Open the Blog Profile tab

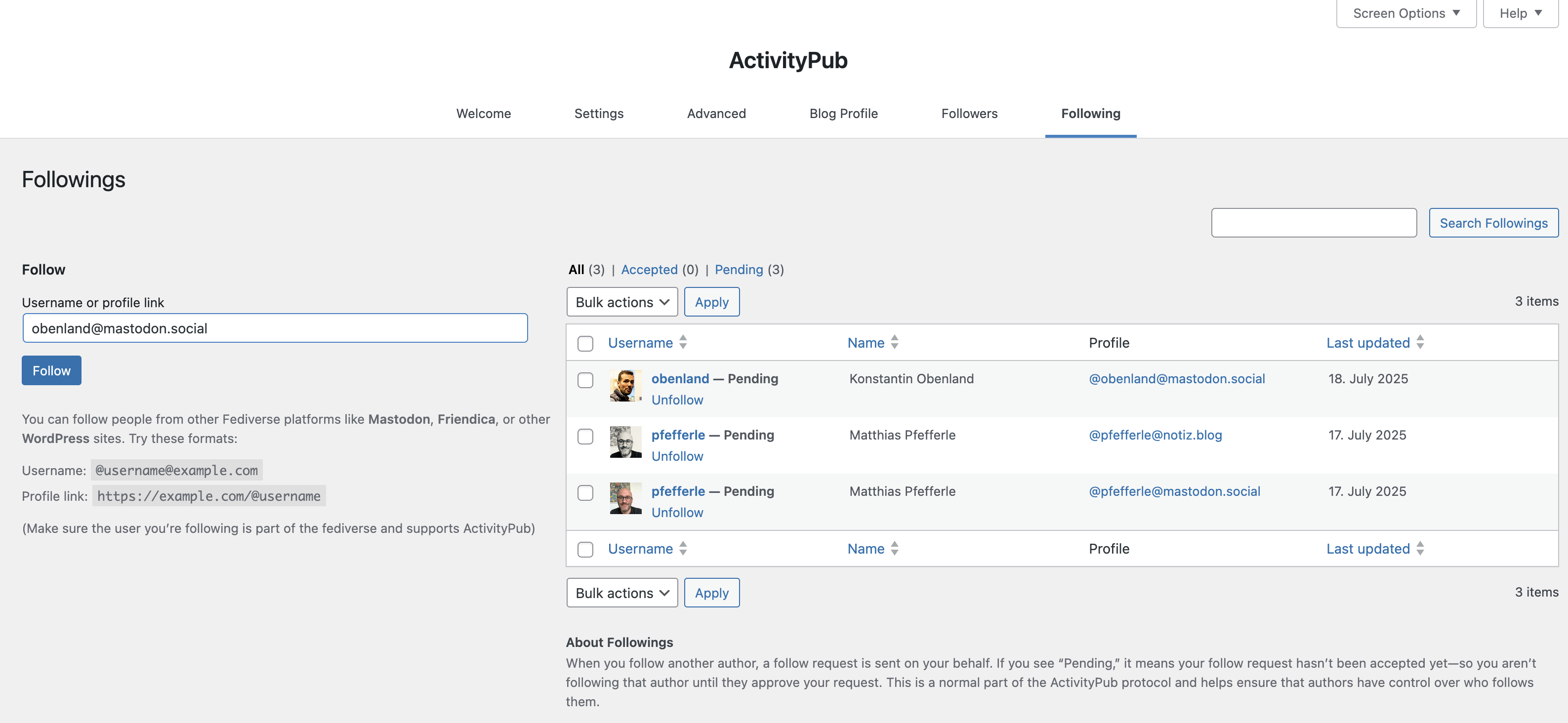point(843,114)
